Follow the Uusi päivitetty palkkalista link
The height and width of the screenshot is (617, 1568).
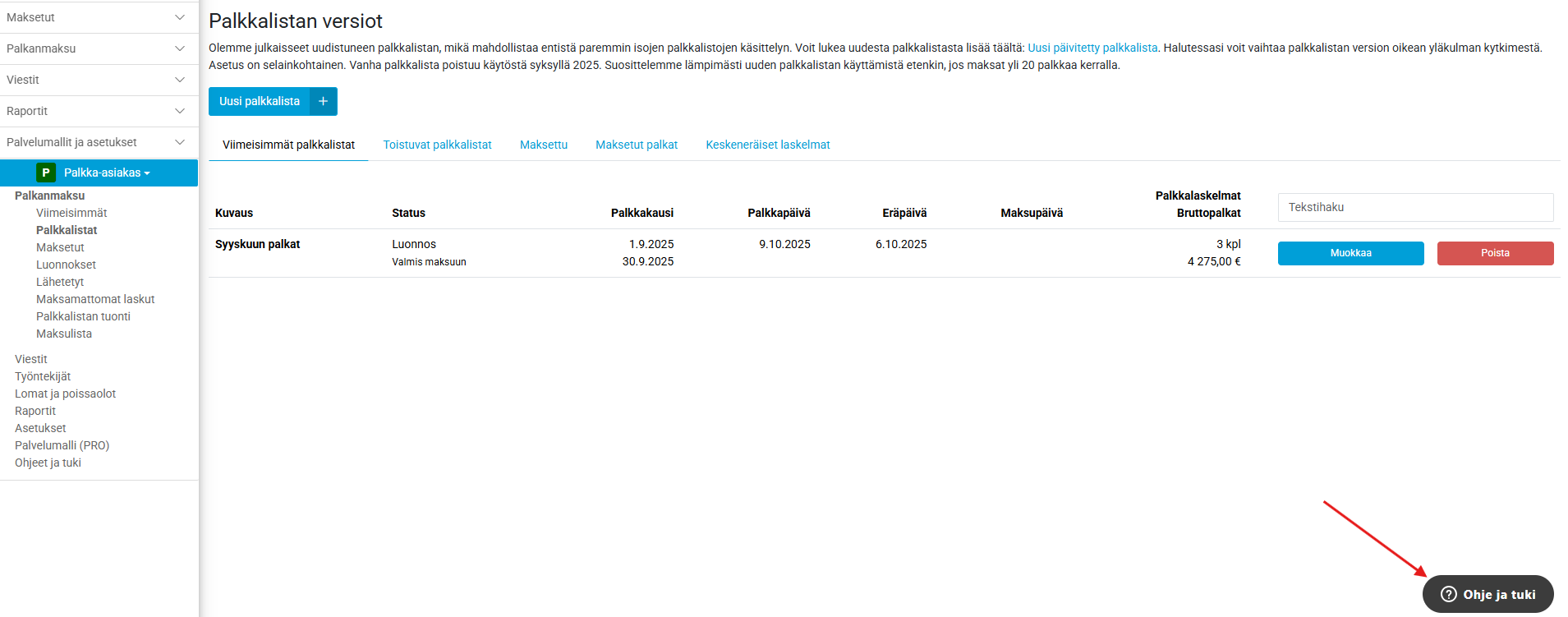pyautogui.click(x=1092, y=48)
